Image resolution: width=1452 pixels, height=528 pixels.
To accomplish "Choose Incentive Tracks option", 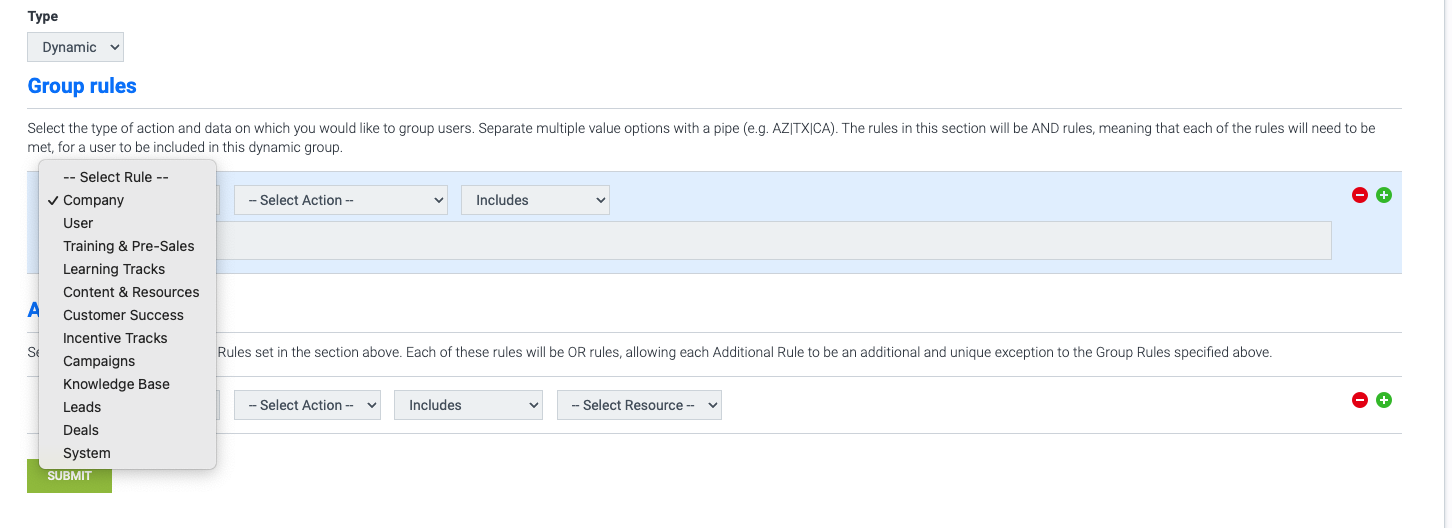I will [x=127, y=338].
